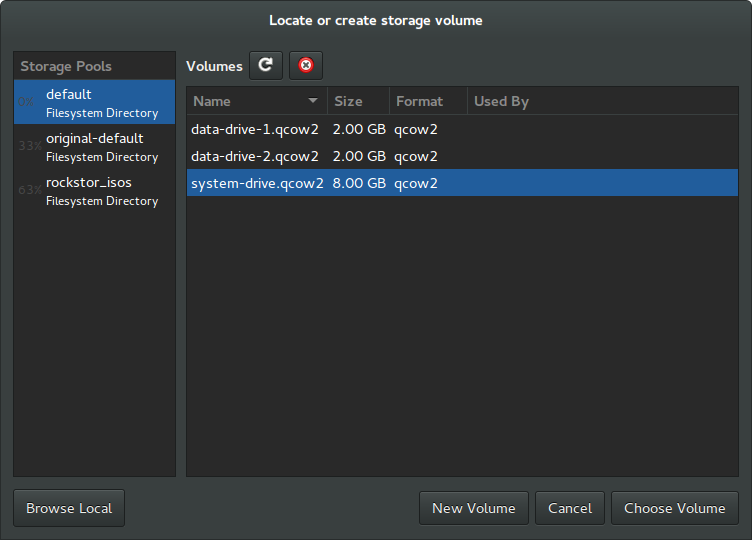The width and height of the screenshot is (752, 540).
Task: Click the 8.00 GB size cell
Action: point(359,183)
